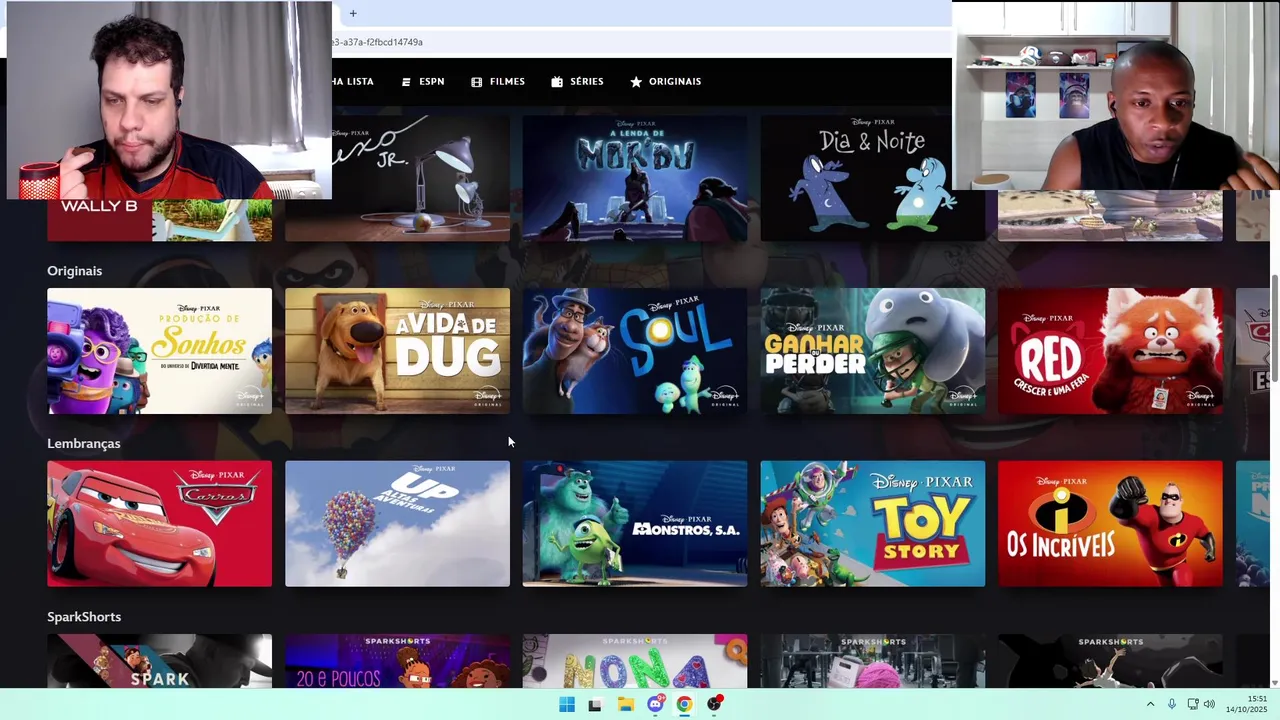Open the Carros movie tile
Screen dimensions: 1280x720
(x=159, y=524)
